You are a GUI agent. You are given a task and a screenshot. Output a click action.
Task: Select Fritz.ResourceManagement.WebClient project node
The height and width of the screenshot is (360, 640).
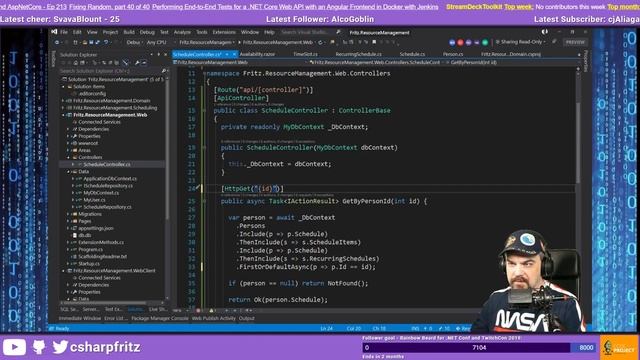point(114,271)
